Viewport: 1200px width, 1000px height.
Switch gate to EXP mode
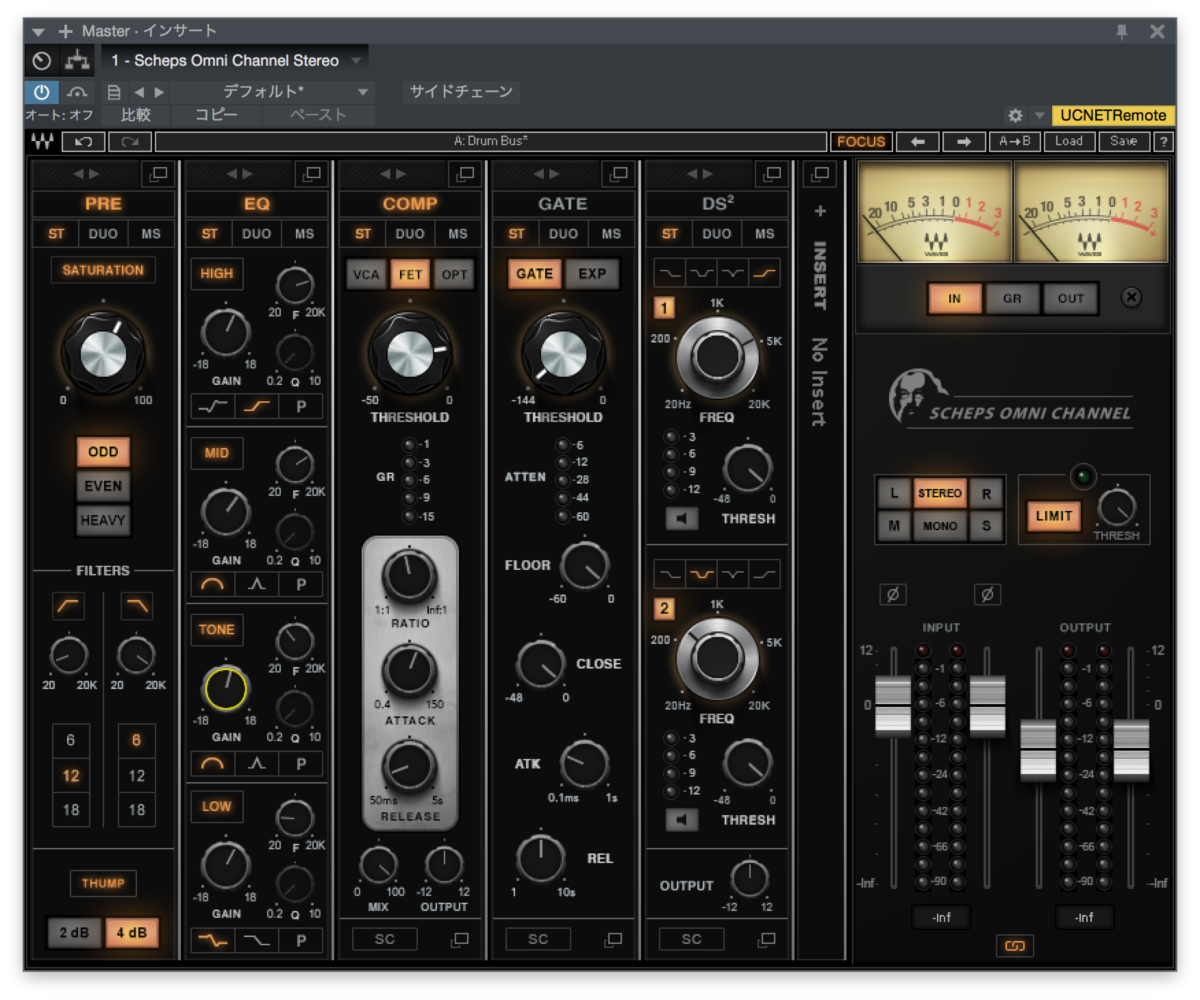click(592, 274)
